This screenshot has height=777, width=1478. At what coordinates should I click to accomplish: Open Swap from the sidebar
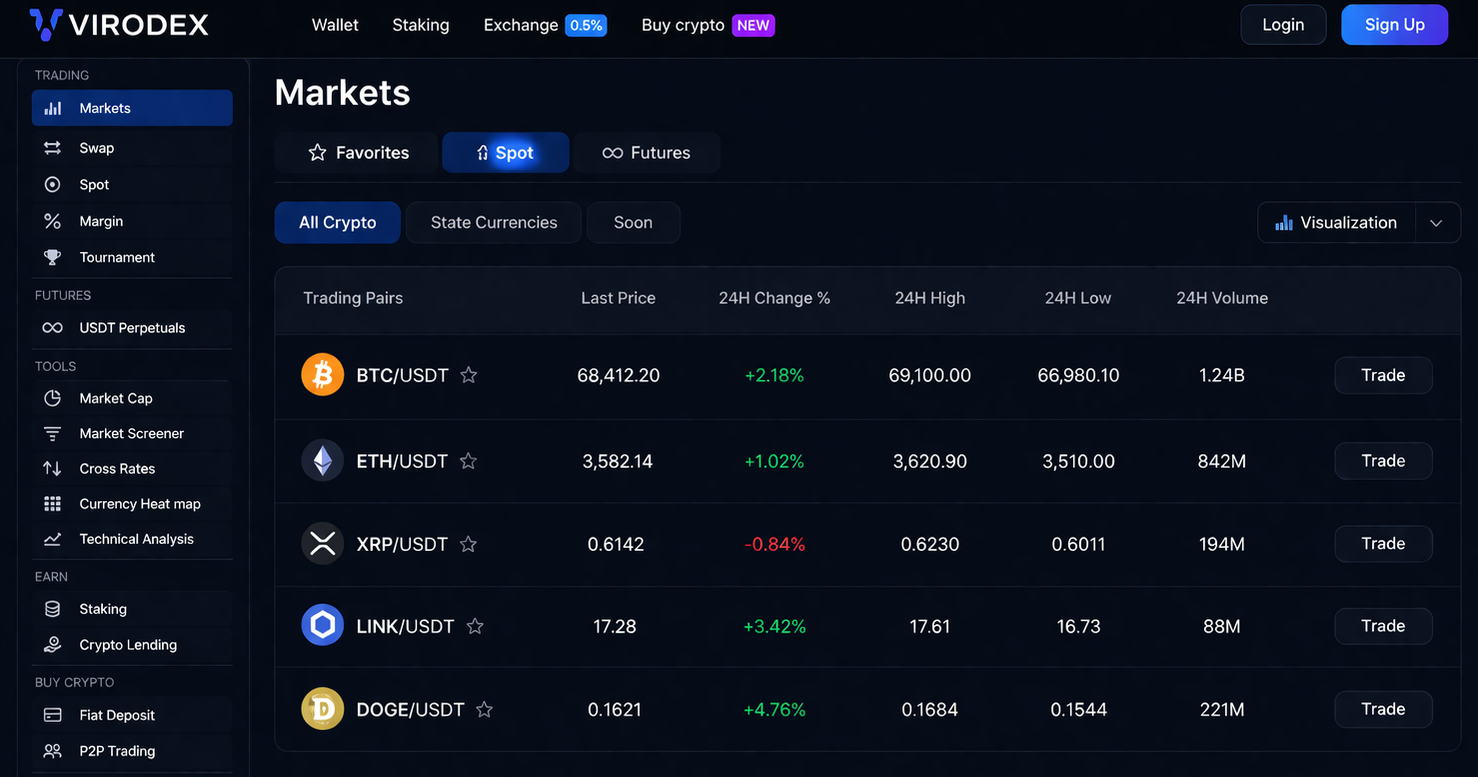click(96, 148)
